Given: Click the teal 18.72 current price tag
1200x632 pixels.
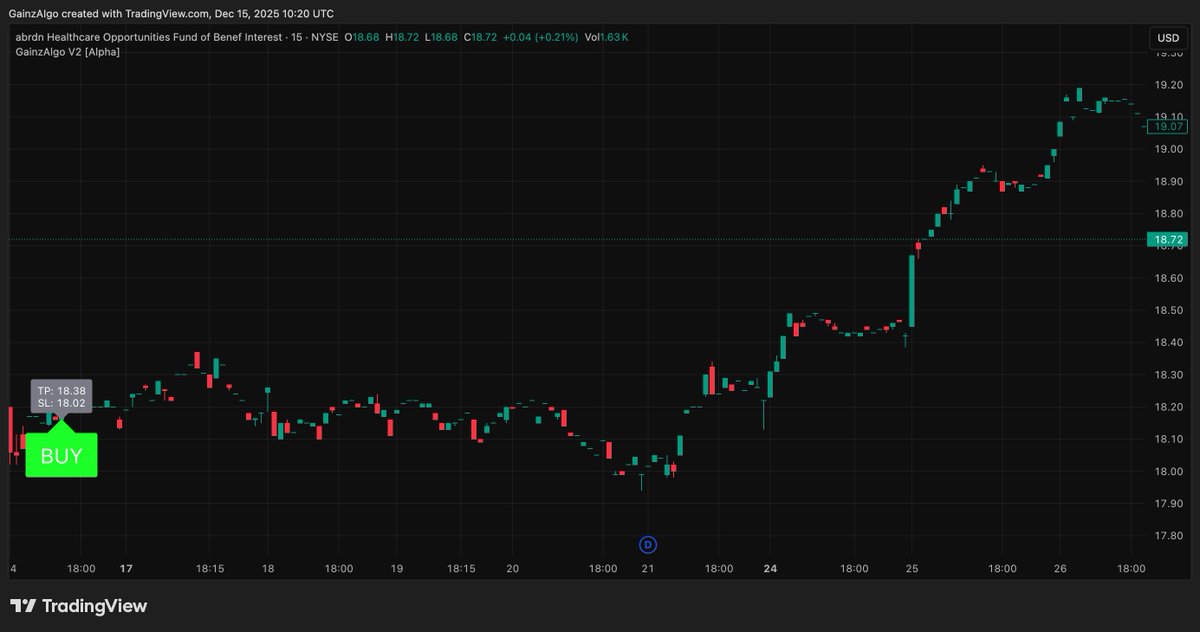Looking at the screenshot, I should [x=1169, y=240].
